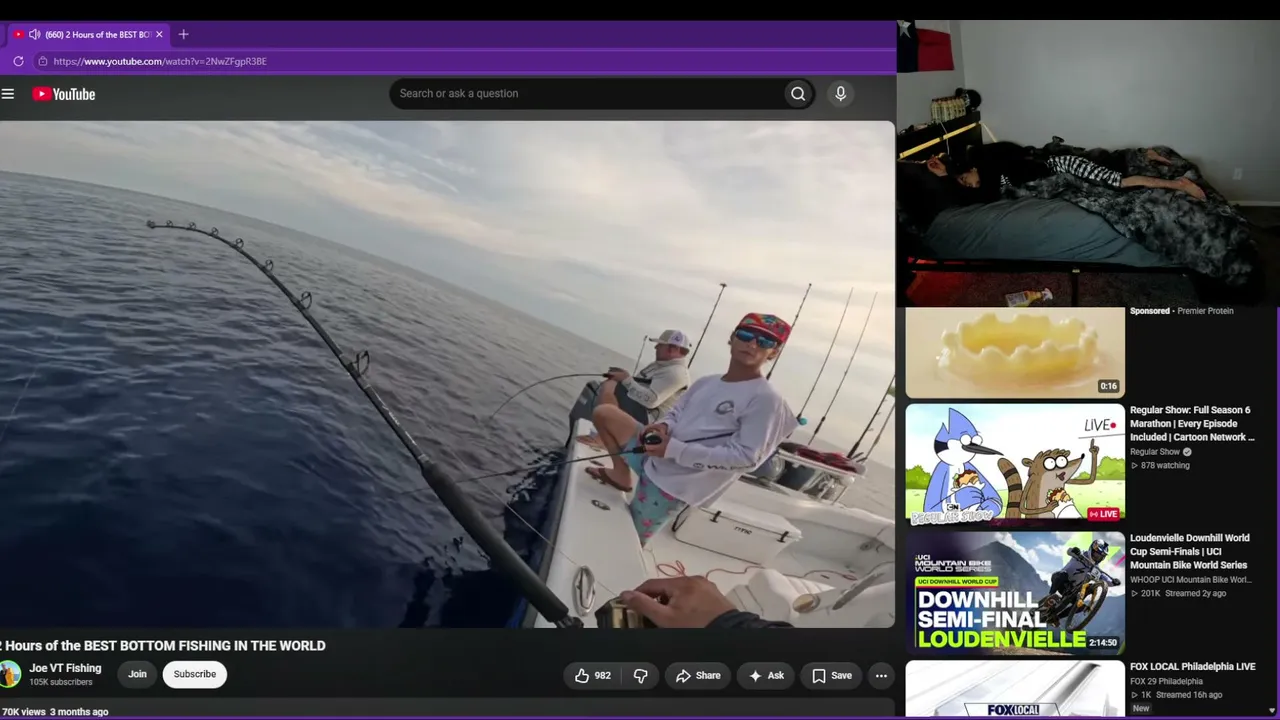Open the Loudenvielle Downhill Semi-Final thumbnail
This screenshot has height=720, width=1280.
[1015, 593]
